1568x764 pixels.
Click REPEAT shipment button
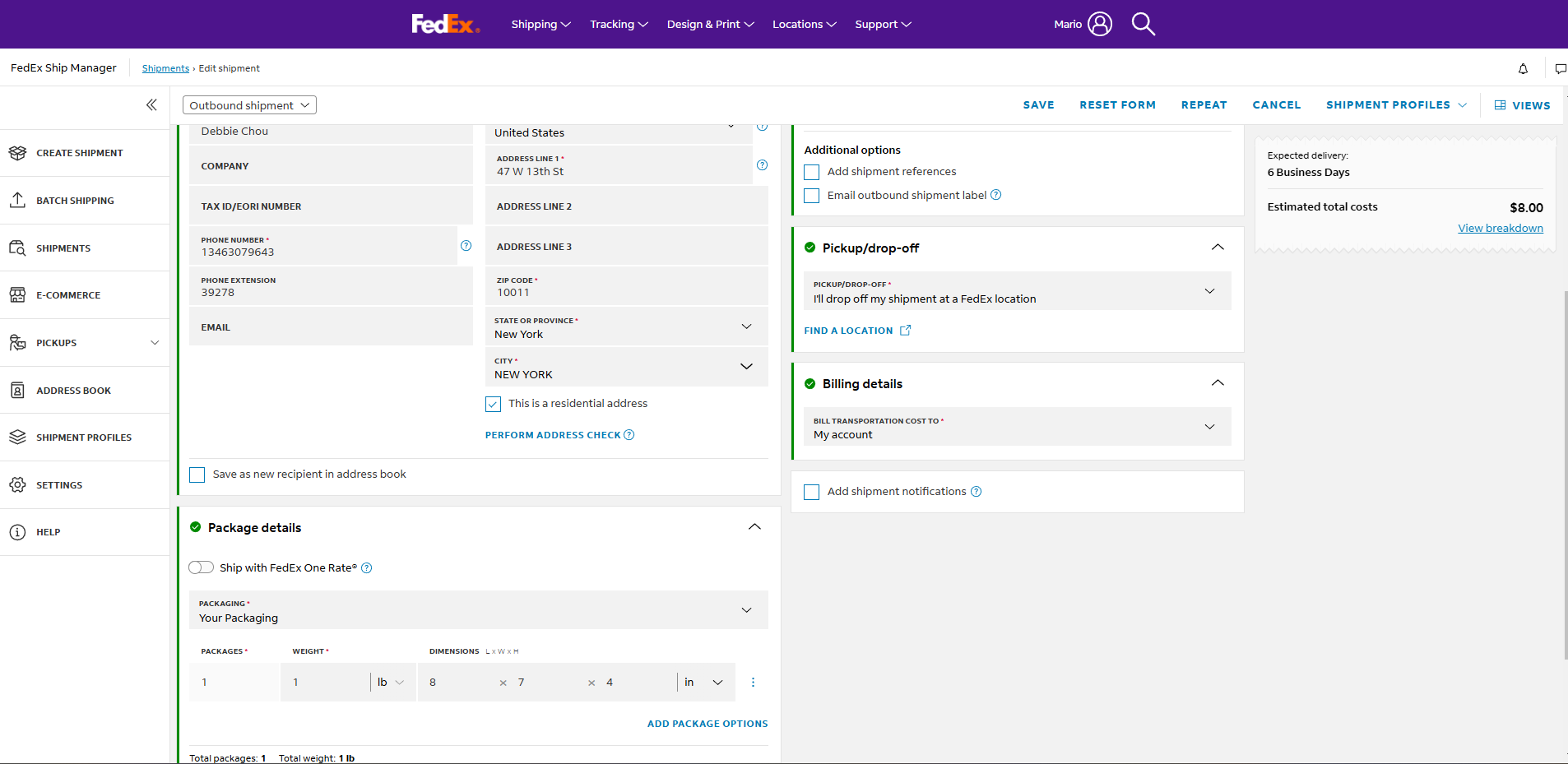(1204, 105)
